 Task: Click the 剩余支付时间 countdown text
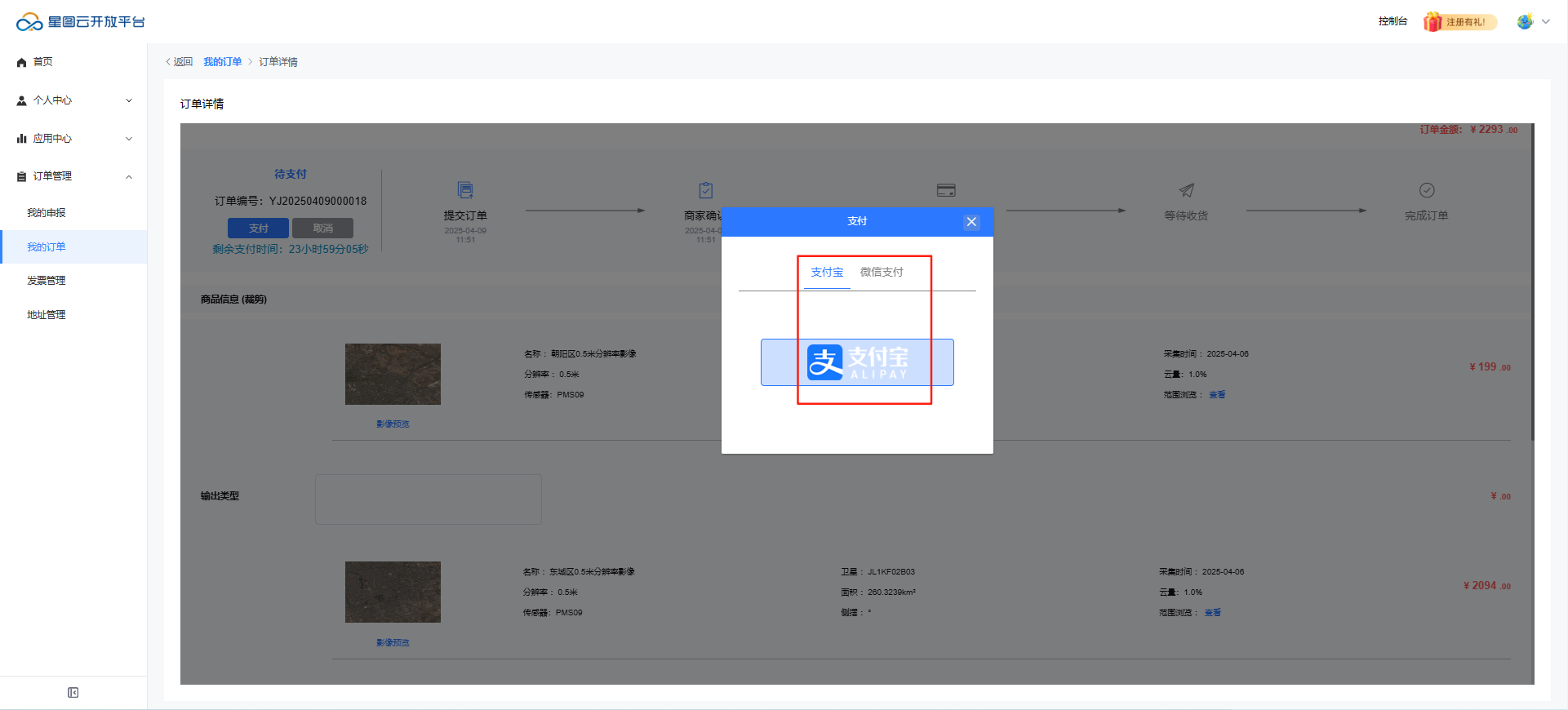(x=291, y=249)
